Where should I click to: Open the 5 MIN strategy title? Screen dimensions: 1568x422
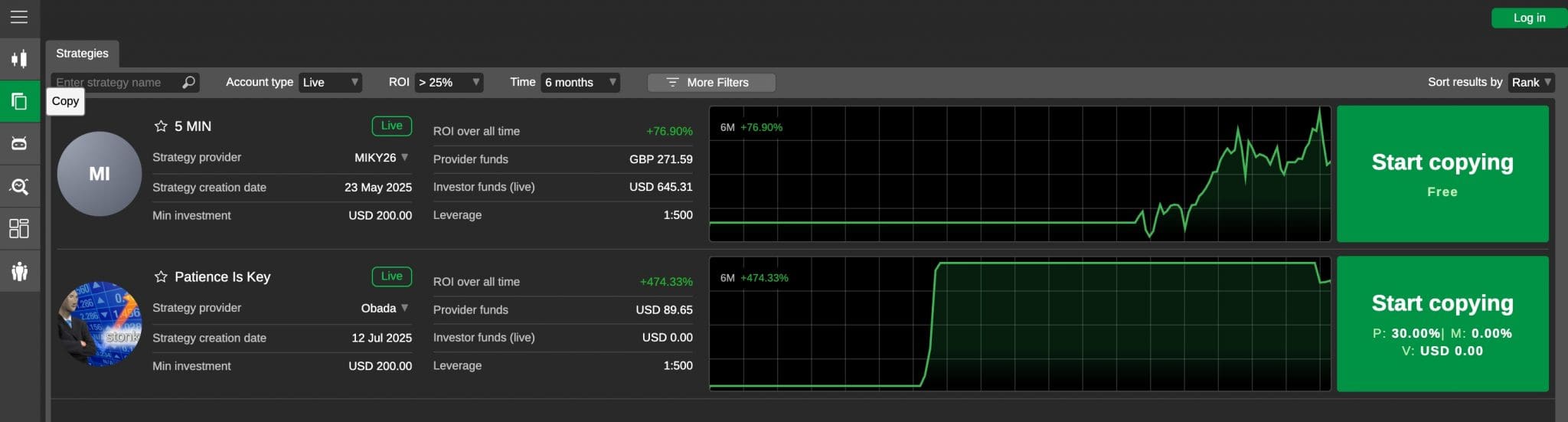193,126
